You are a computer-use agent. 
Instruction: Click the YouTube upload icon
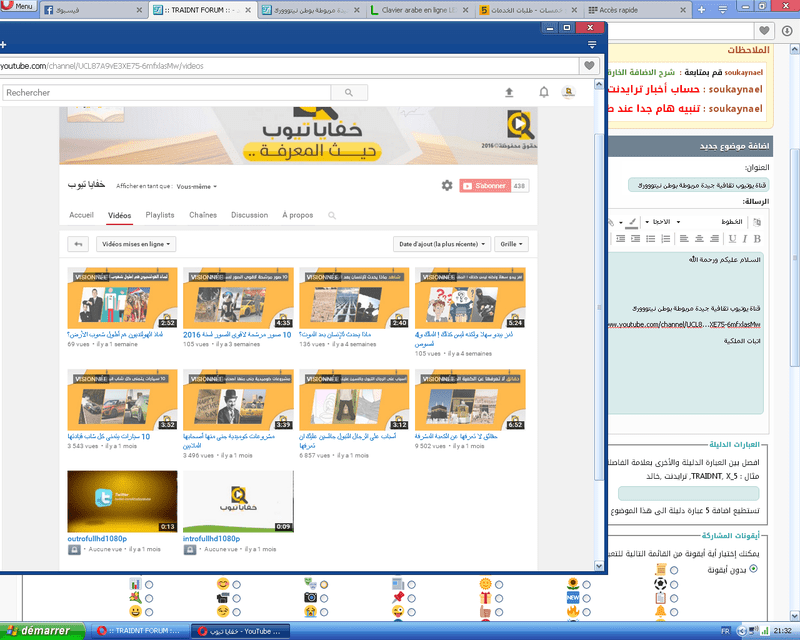[x=509, y=92]
